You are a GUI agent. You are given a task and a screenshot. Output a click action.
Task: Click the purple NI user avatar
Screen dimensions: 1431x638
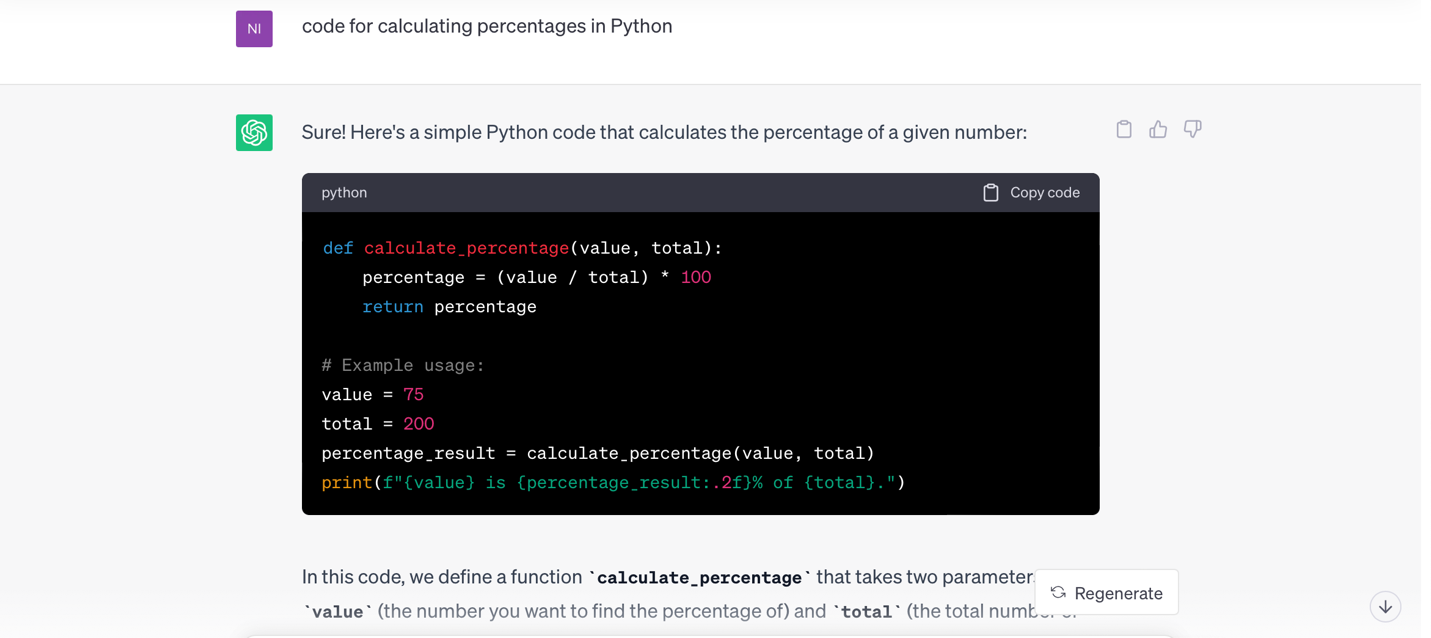pyautogui.click(x=254, y=29)
